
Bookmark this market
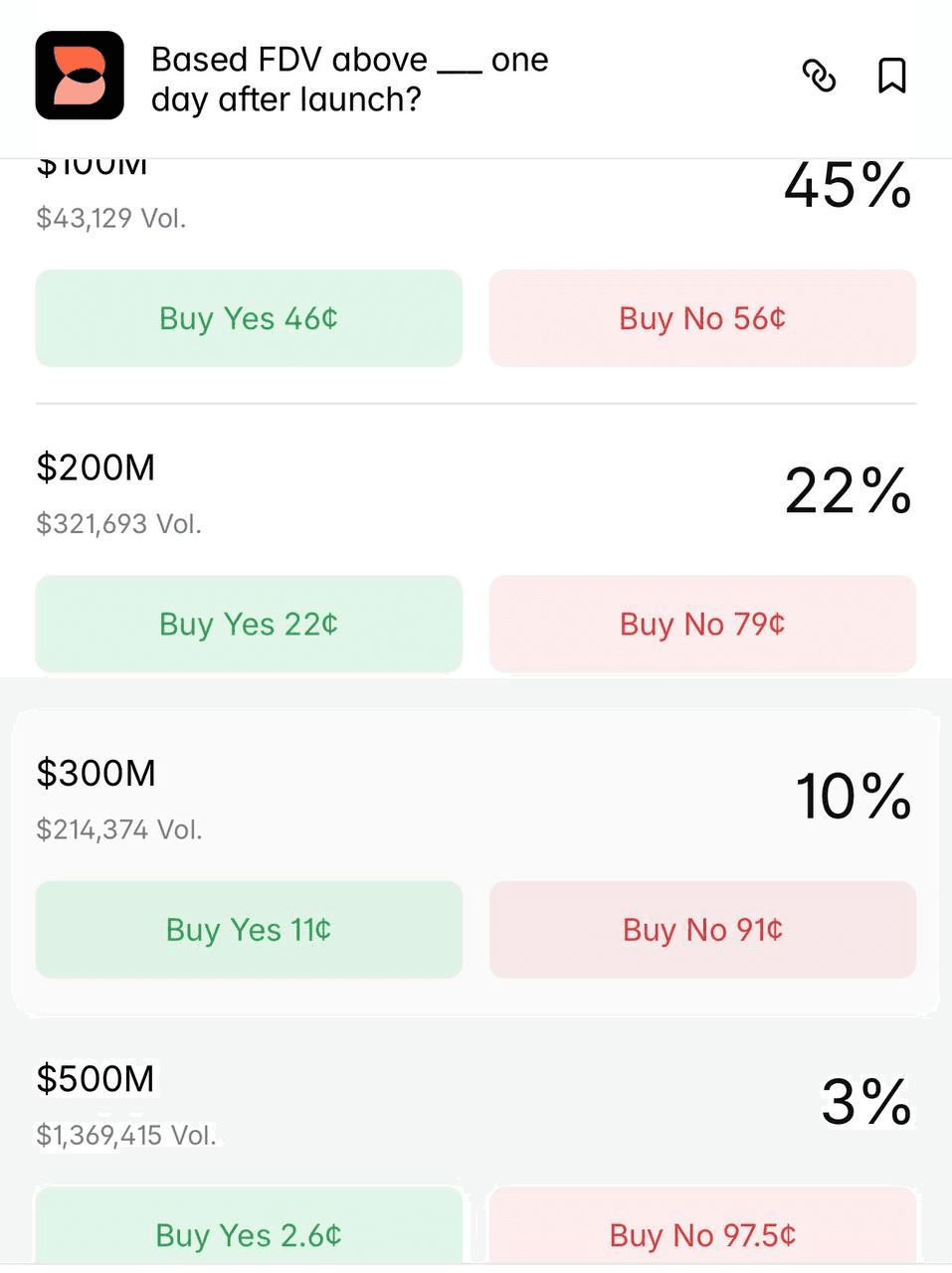tap(891, 76)
